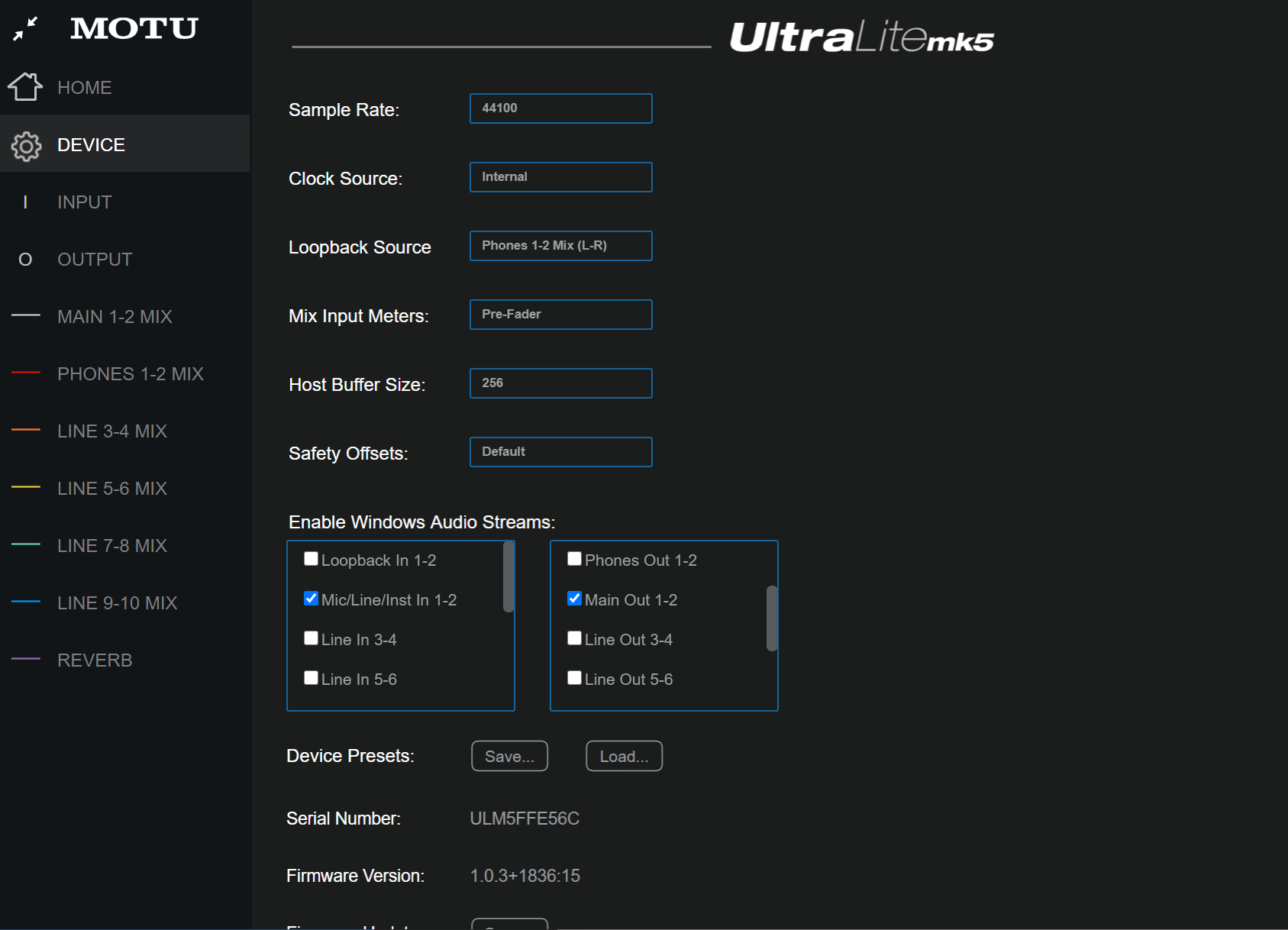
Task: Open the Clock Source dropdown
Action: point(560,177)
